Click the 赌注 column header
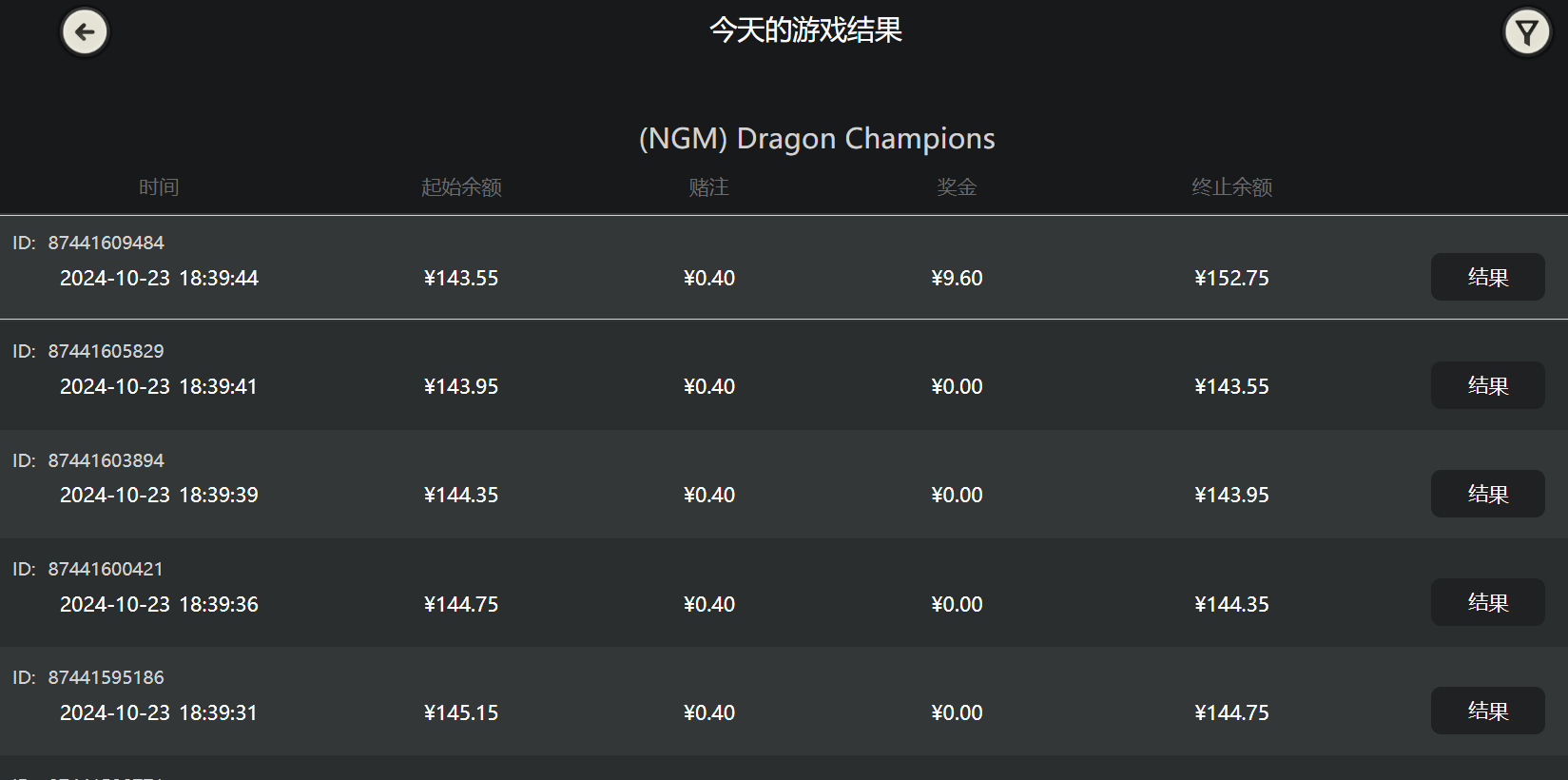The image size is (1568, 780). point(708,187)
